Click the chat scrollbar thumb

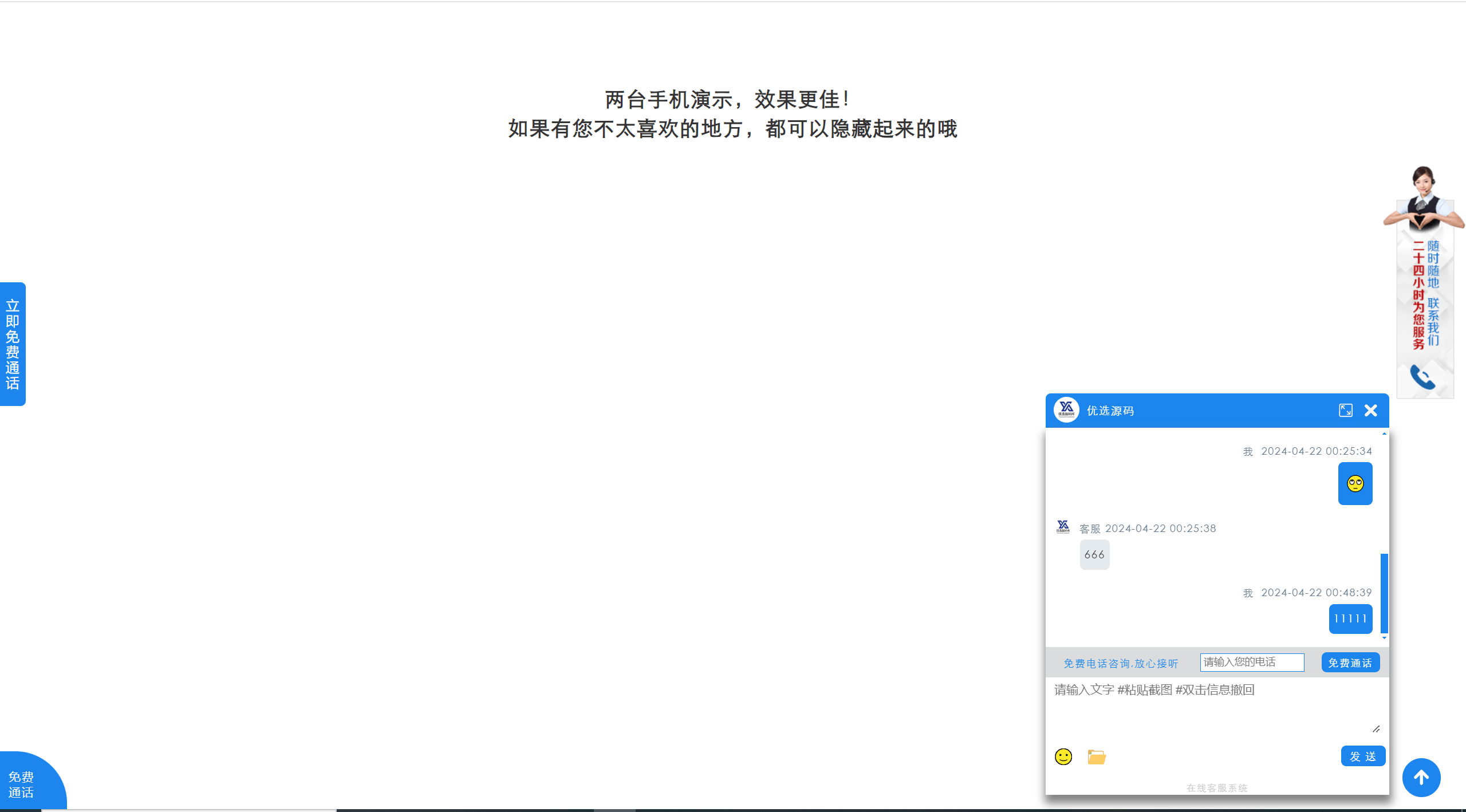[x=1384, y=593]
